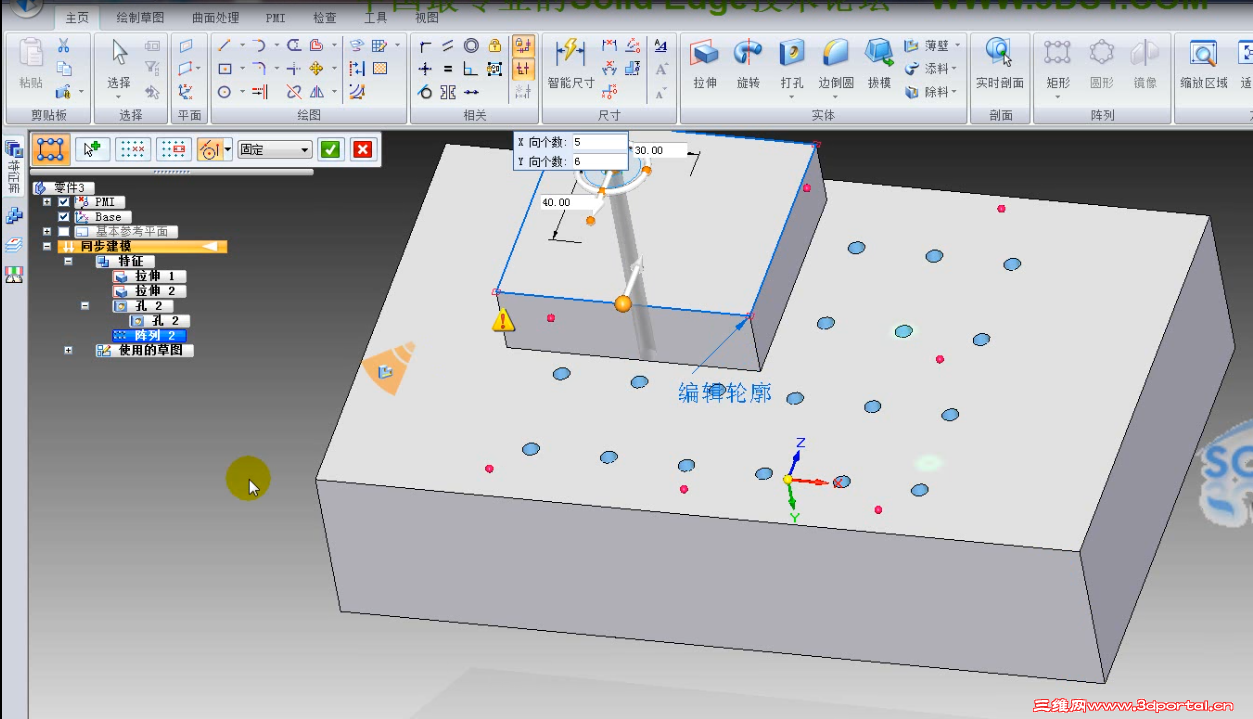Click the 缩放区域 zoom area icon

tap(1203, 64)
